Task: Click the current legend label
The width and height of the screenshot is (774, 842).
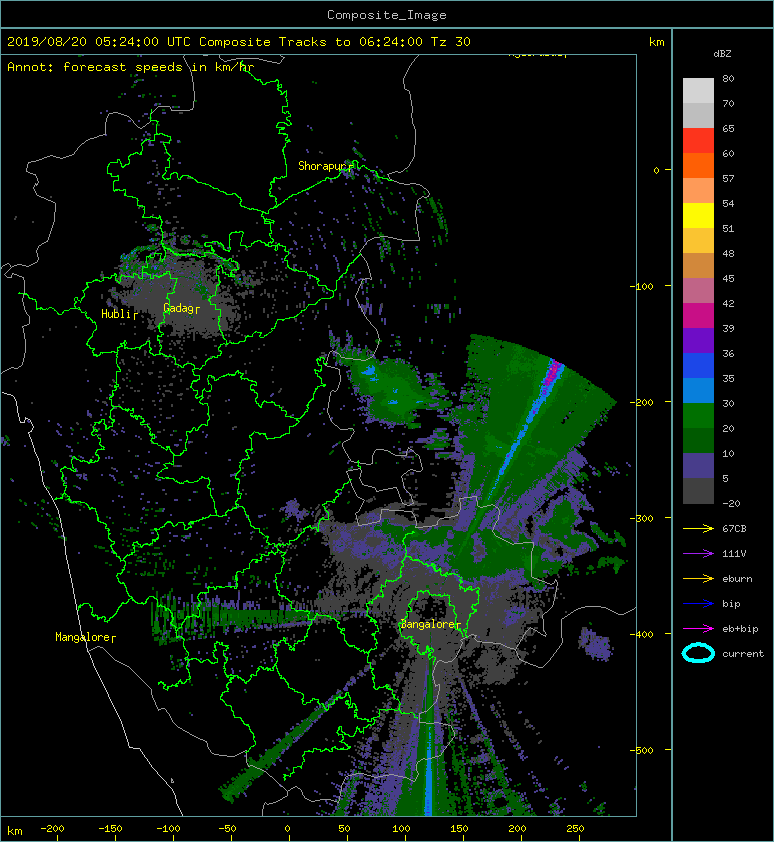Action: pos(743,654)
